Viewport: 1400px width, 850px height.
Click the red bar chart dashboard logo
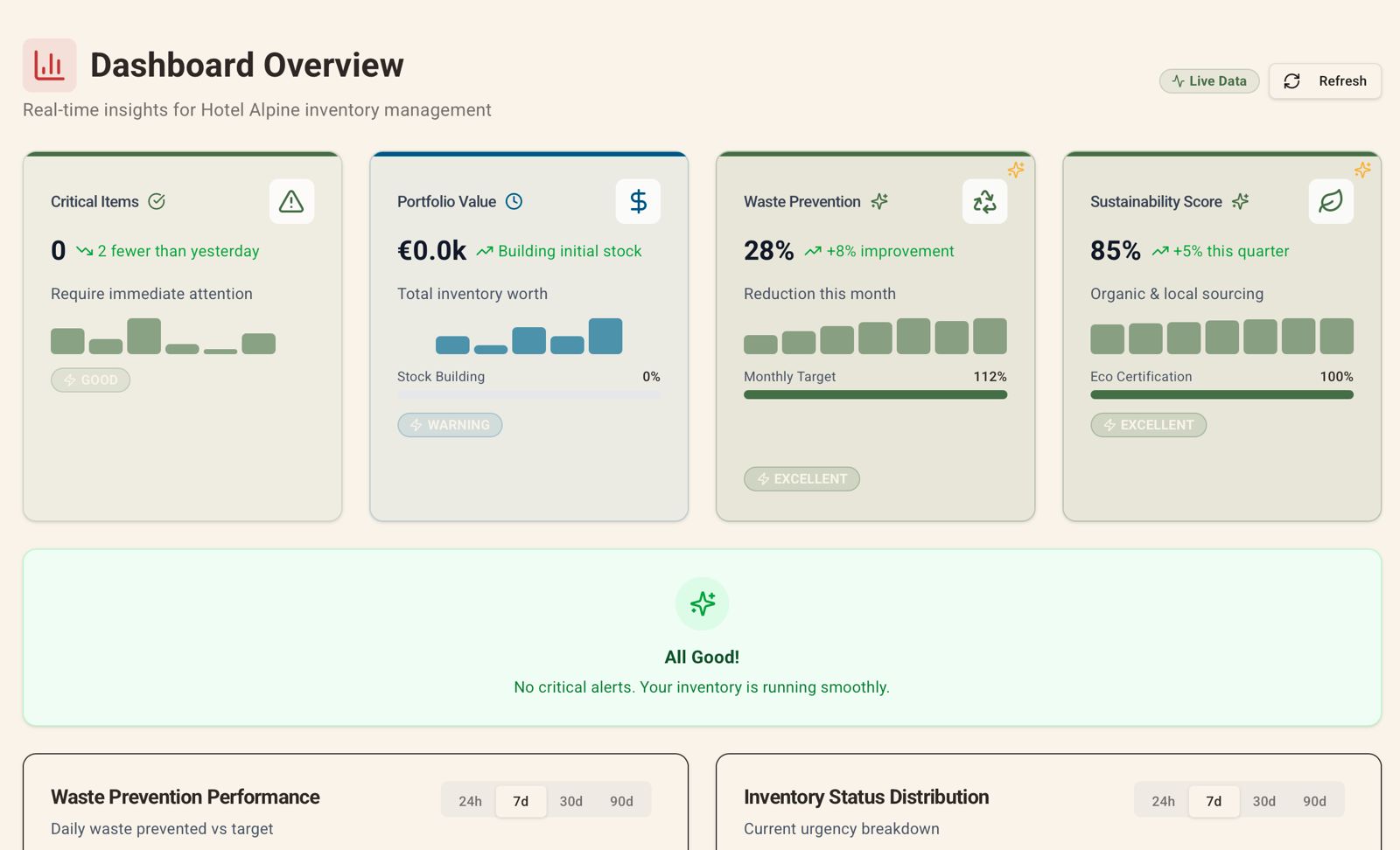pos(49,66)
